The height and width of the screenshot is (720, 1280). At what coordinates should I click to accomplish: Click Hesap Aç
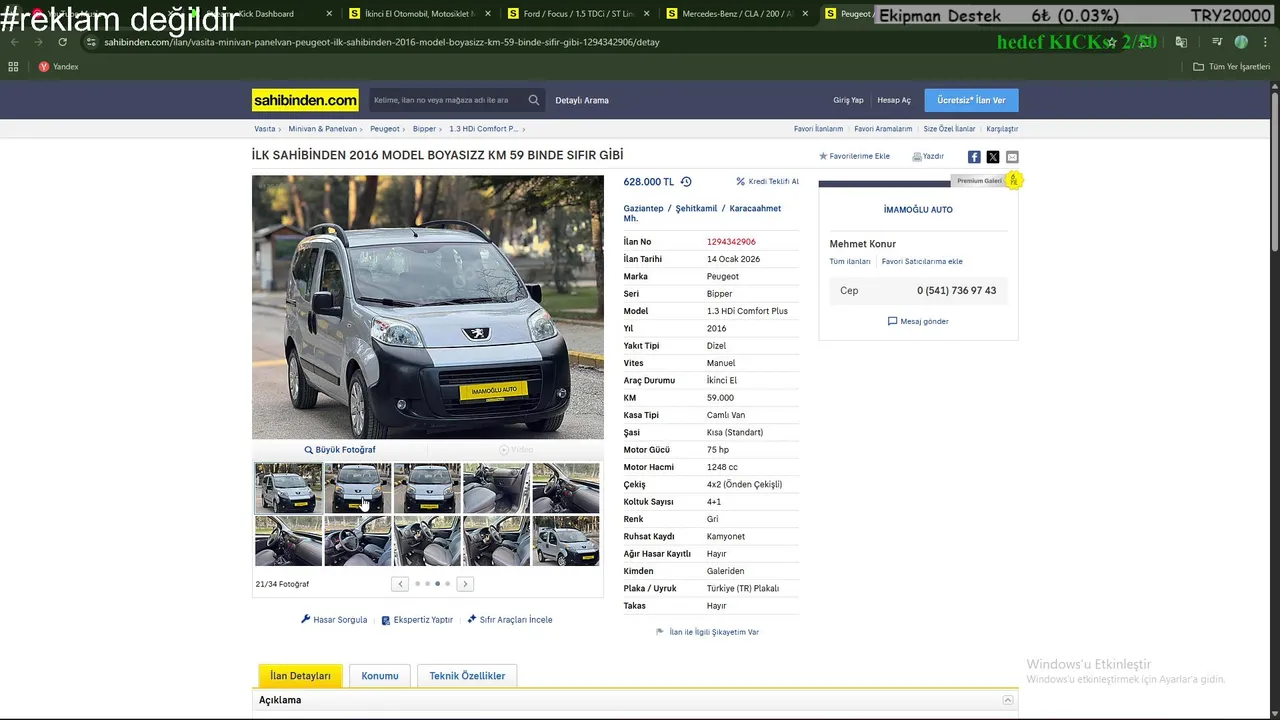(894, 100)
